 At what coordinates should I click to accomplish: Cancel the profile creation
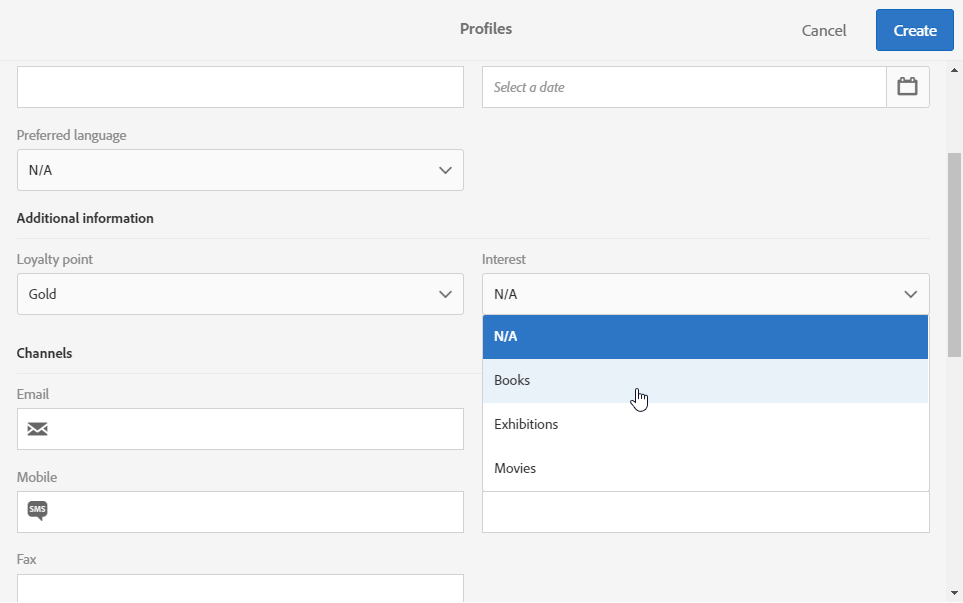[x=824, y=31]
